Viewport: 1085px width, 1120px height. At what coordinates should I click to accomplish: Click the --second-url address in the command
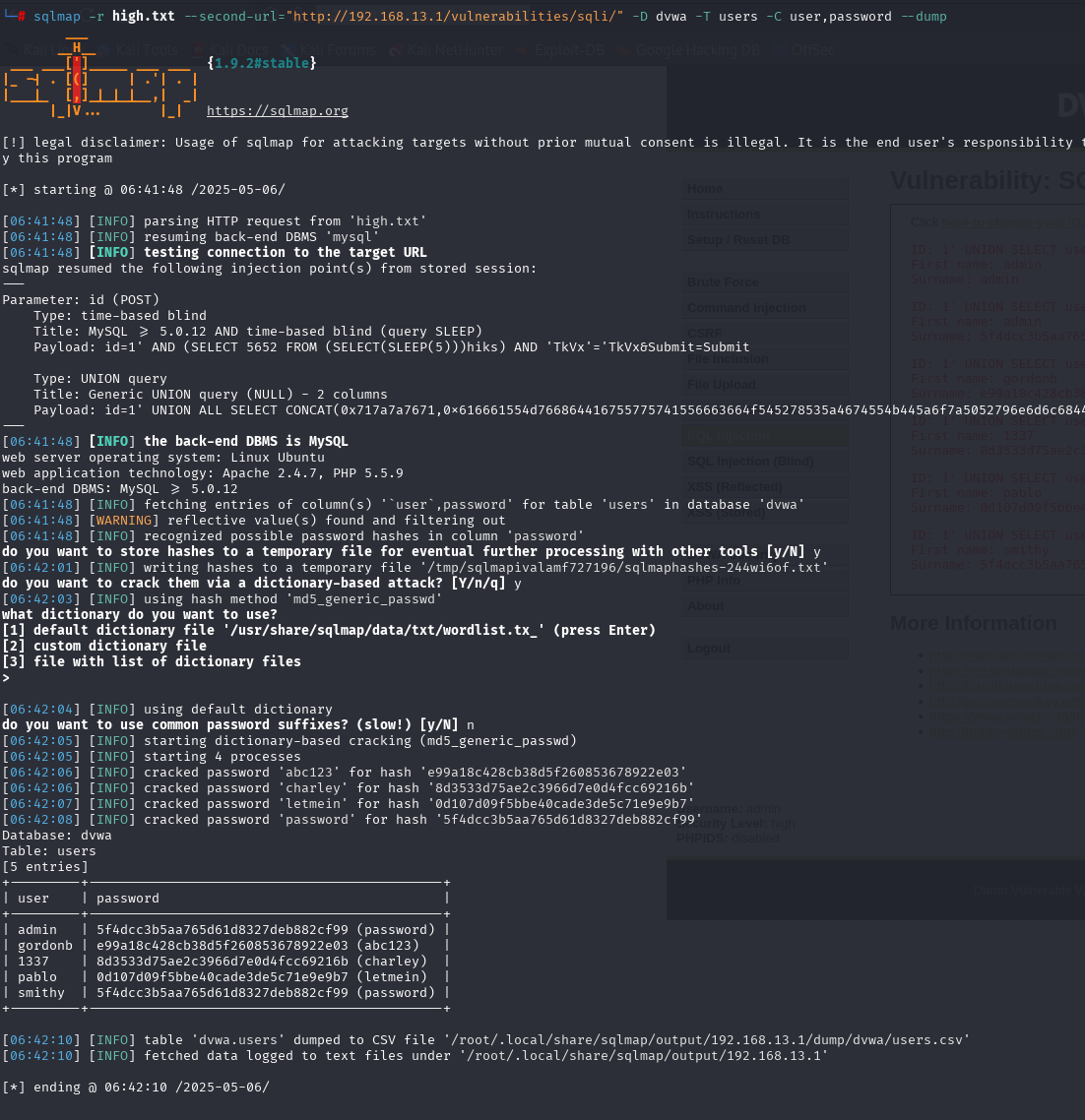(454, 16)
